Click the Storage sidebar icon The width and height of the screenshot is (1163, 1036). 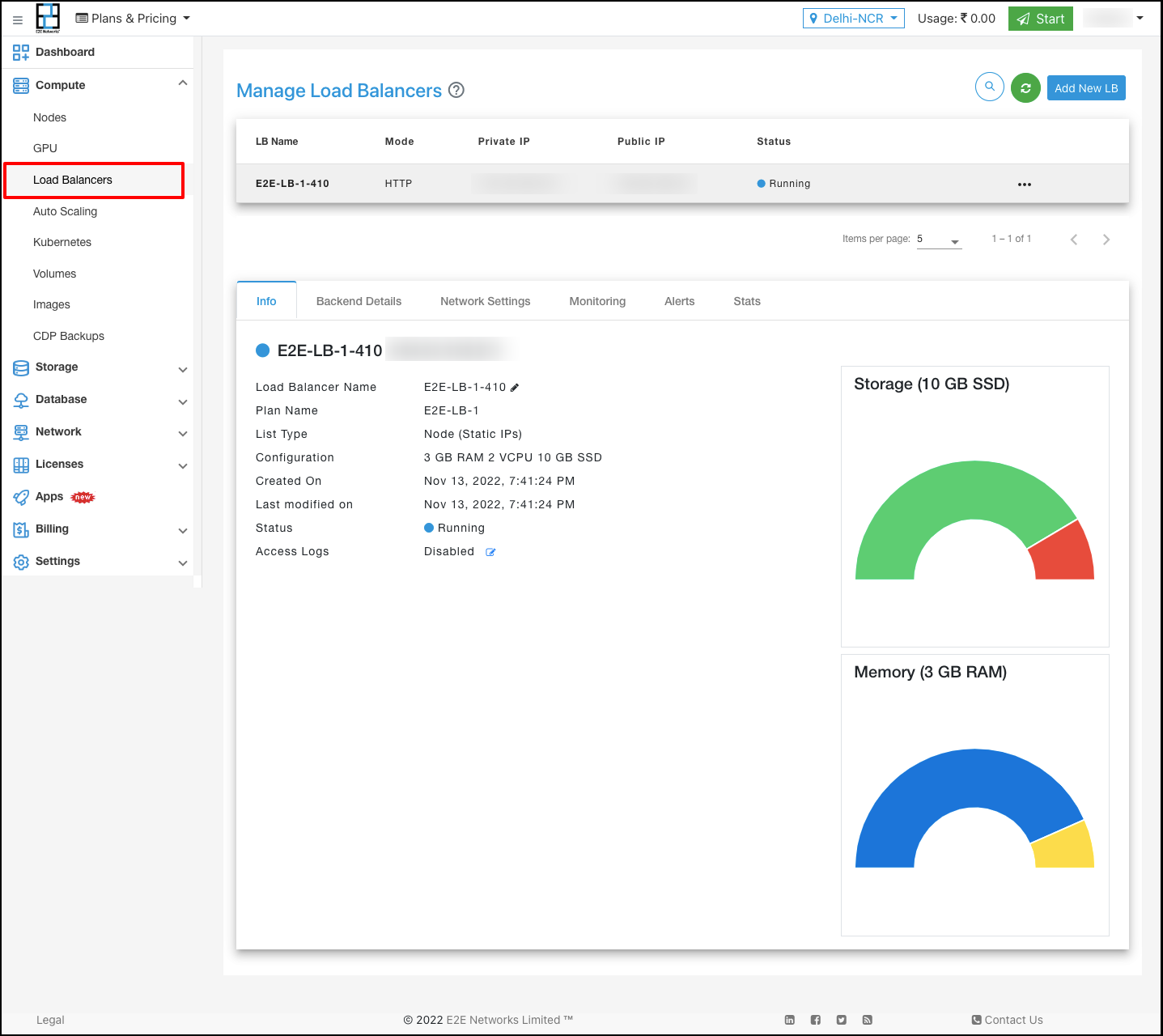[x=21, y=367]
